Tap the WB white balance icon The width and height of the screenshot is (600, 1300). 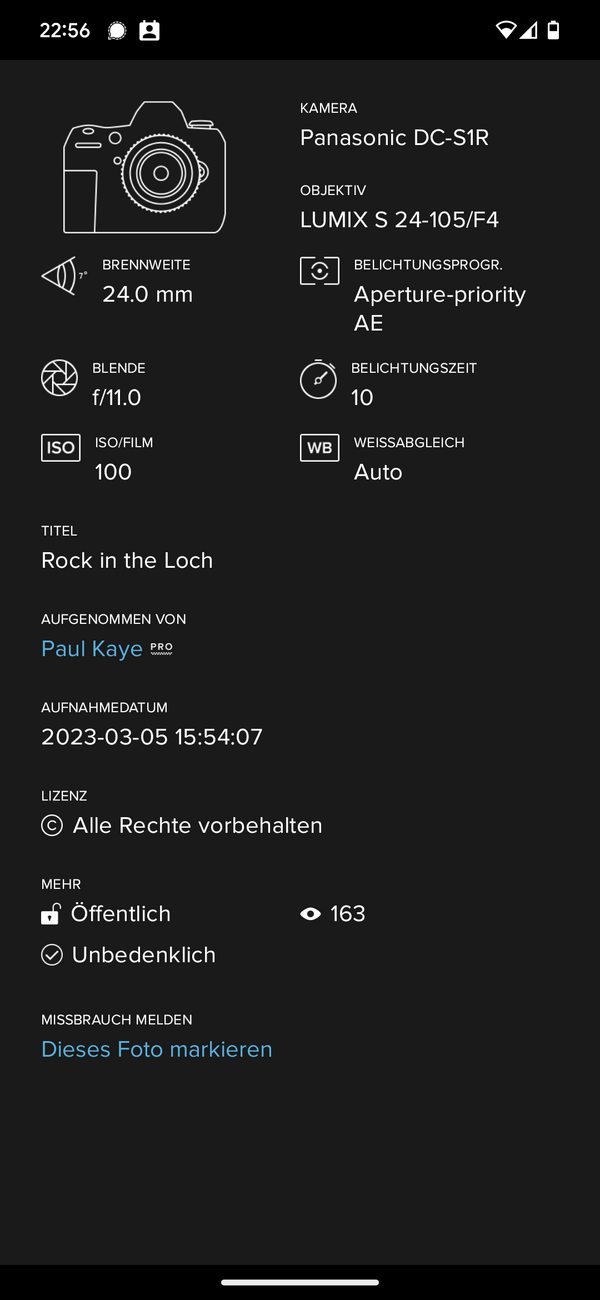coord(319,447)
